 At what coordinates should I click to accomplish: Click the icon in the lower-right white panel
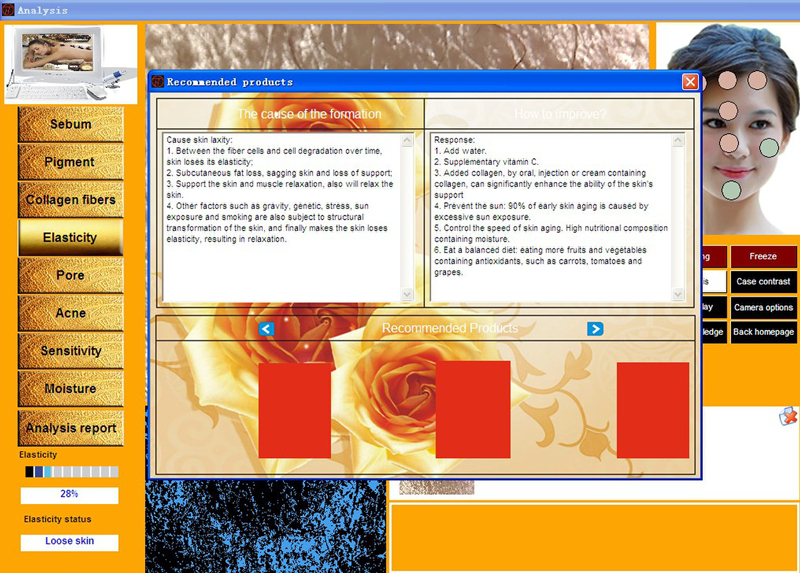pos(788,416)
